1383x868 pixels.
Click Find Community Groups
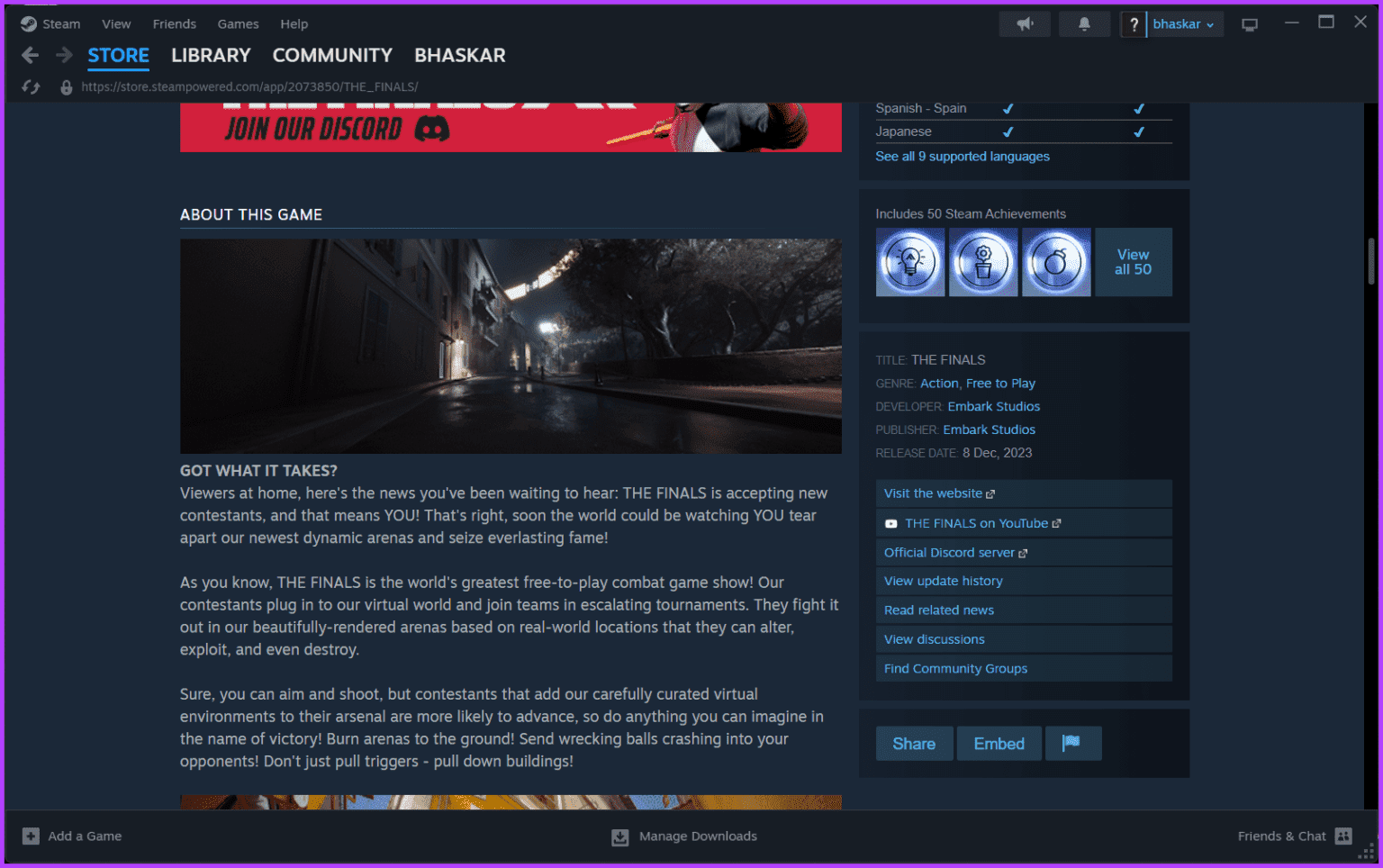[1024, 669]
